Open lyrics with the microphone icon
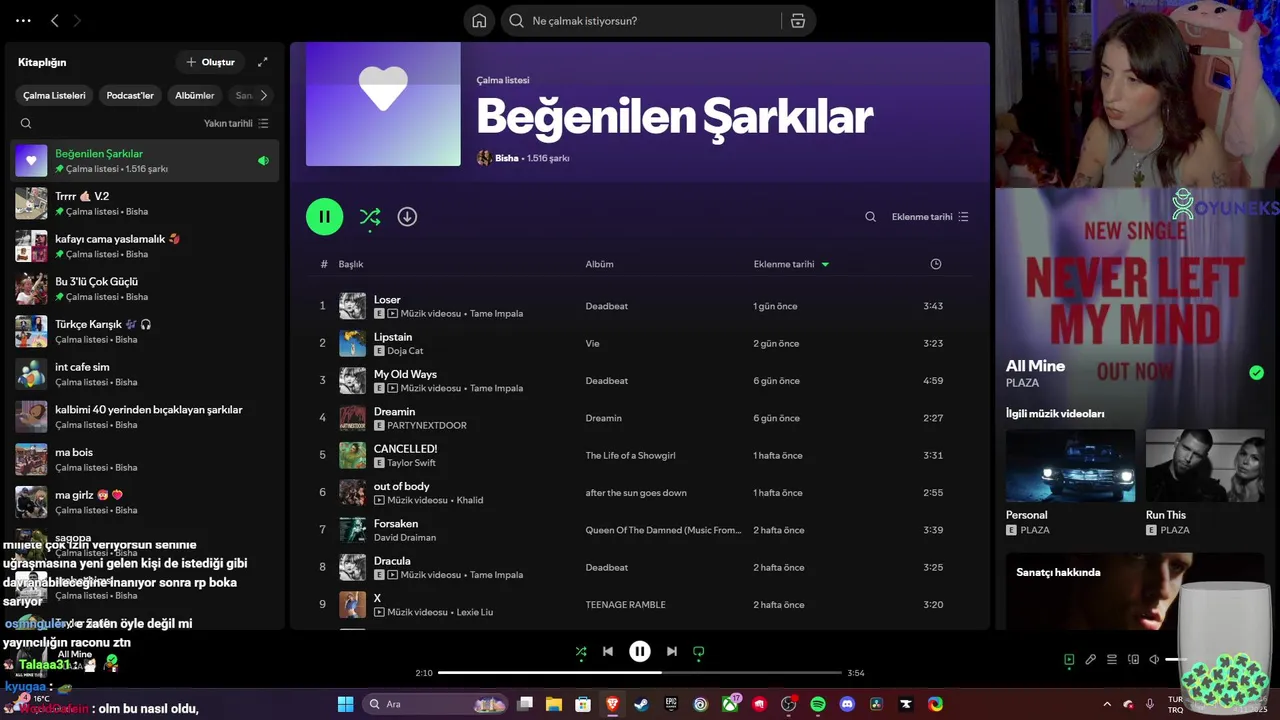 1091,660
